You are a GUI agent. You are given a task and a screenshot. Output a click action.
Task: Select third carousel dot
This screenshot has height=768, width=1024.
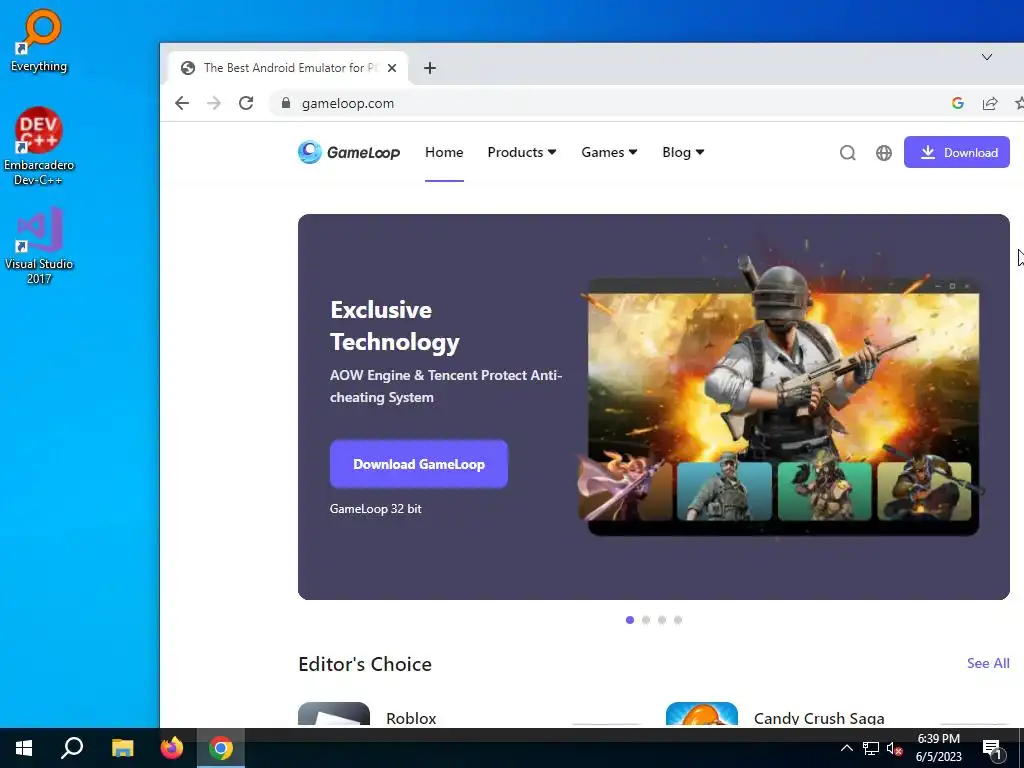point(662,620)
